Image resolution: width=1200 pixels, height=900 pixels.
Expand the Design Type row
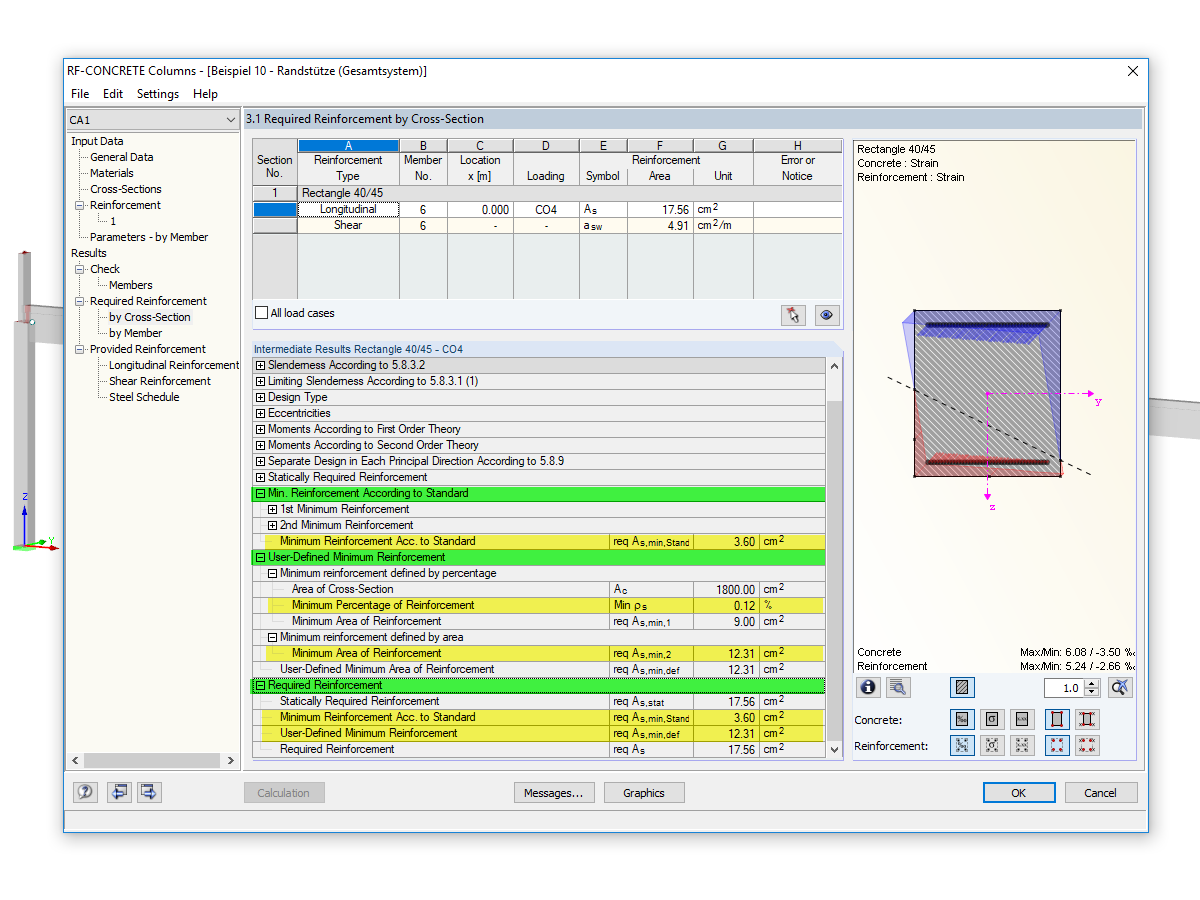(x=261, y=397)
